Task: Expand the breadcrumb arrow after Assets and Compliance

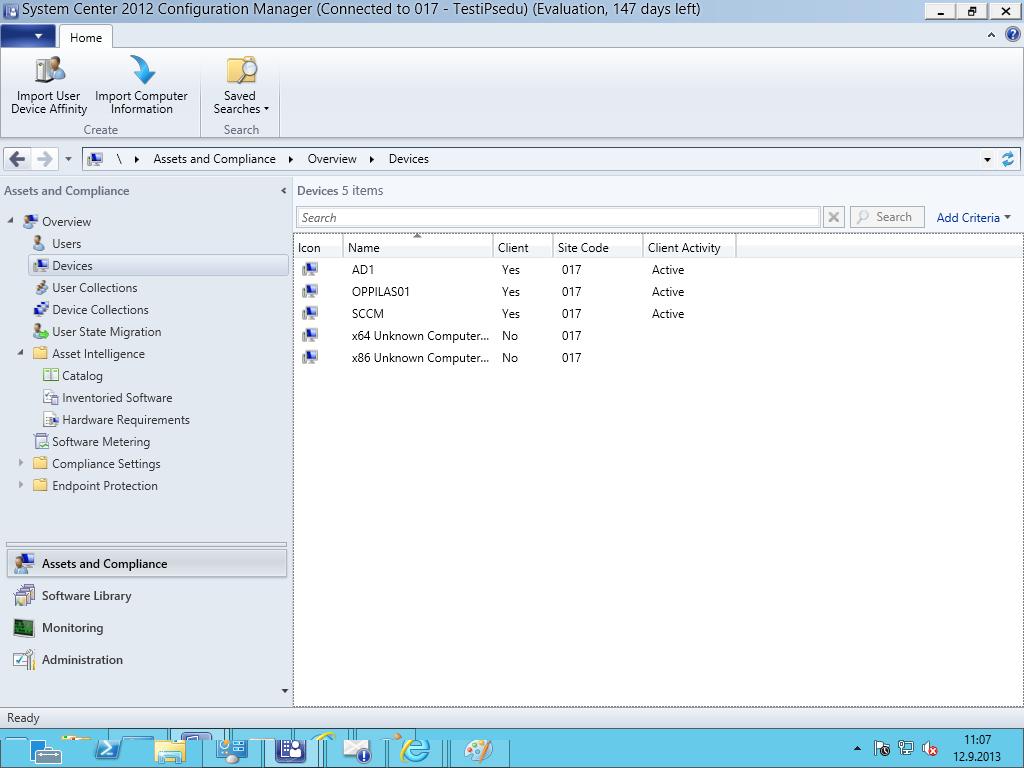Action: pyautogui.click(x=291, y=159)
